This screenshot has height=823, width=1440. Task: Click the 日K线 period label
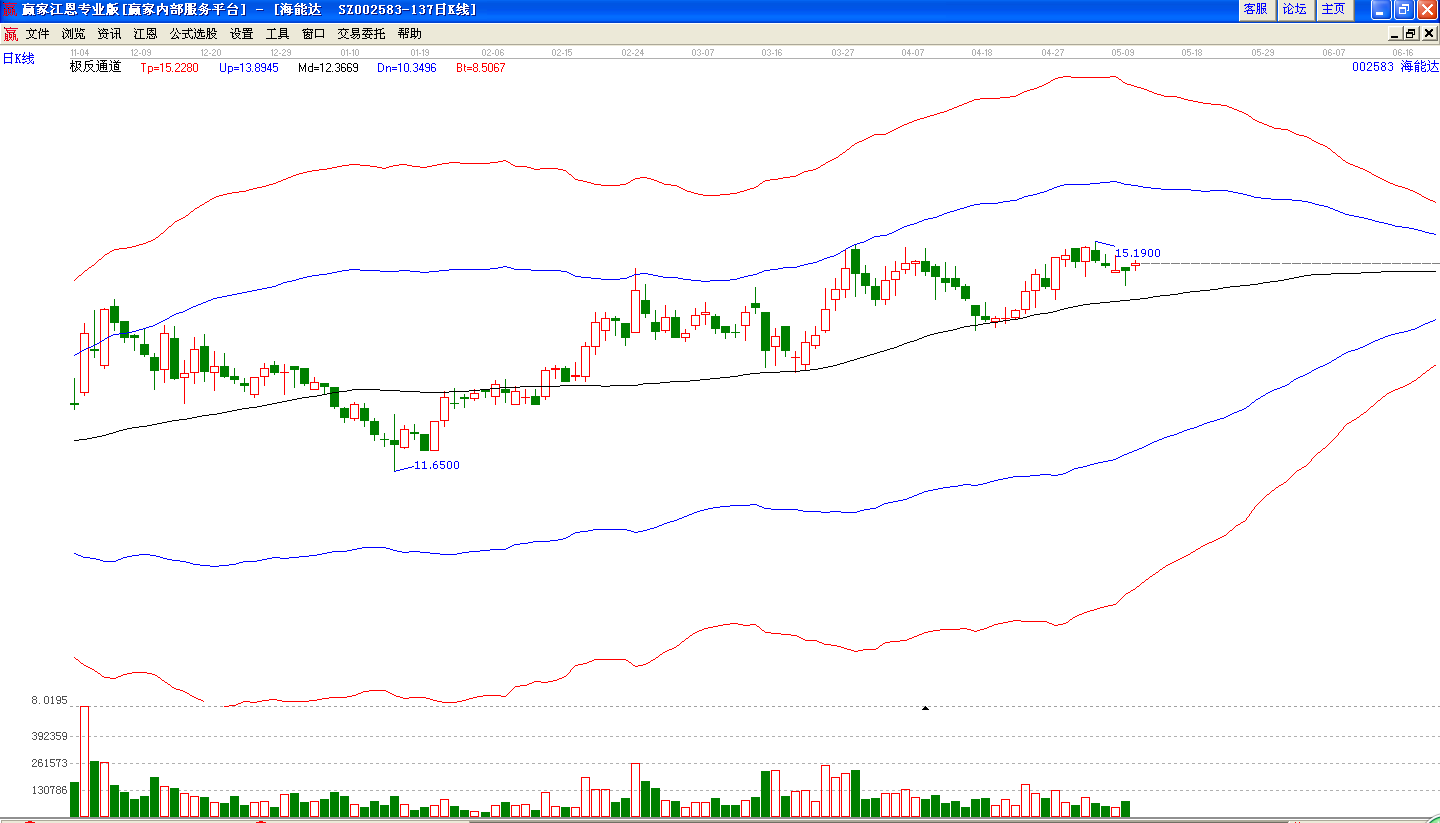(x=18, y=59)
